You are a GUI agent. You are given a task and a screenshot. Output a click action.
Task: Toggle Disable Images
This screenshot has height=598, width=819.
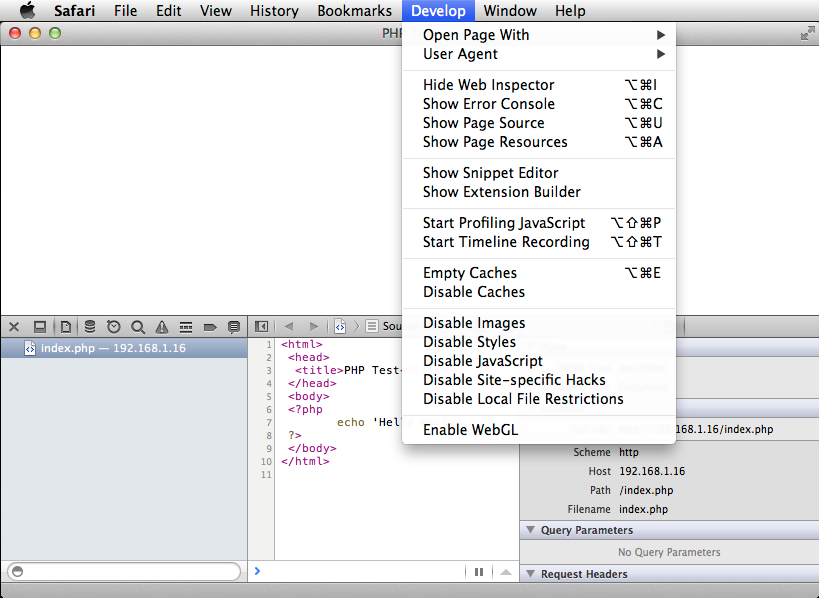539,323
